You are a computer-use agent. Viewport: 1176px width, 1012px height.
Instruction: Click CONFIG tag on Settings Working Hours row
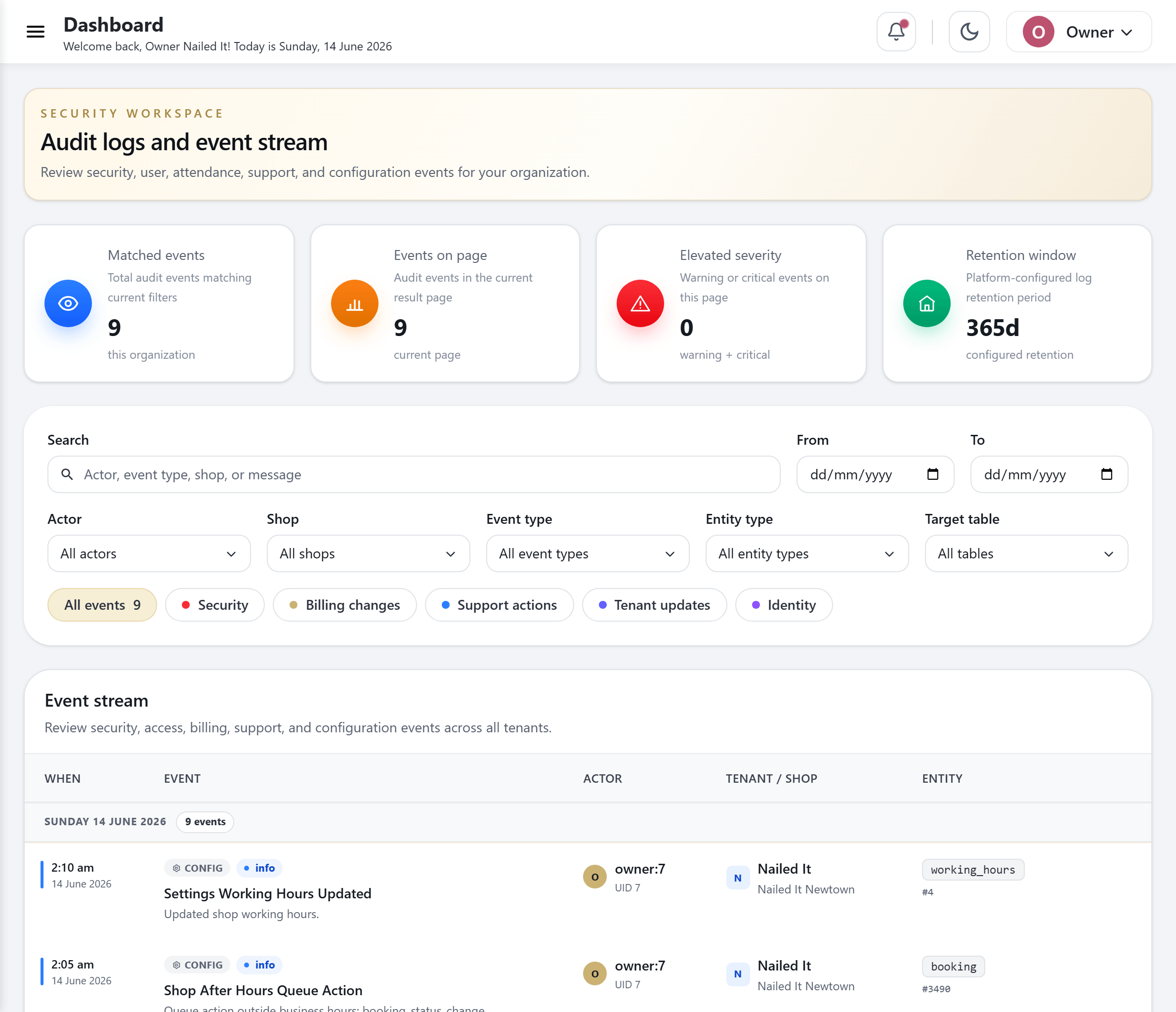pyautogui.click(x=197, y=868)
